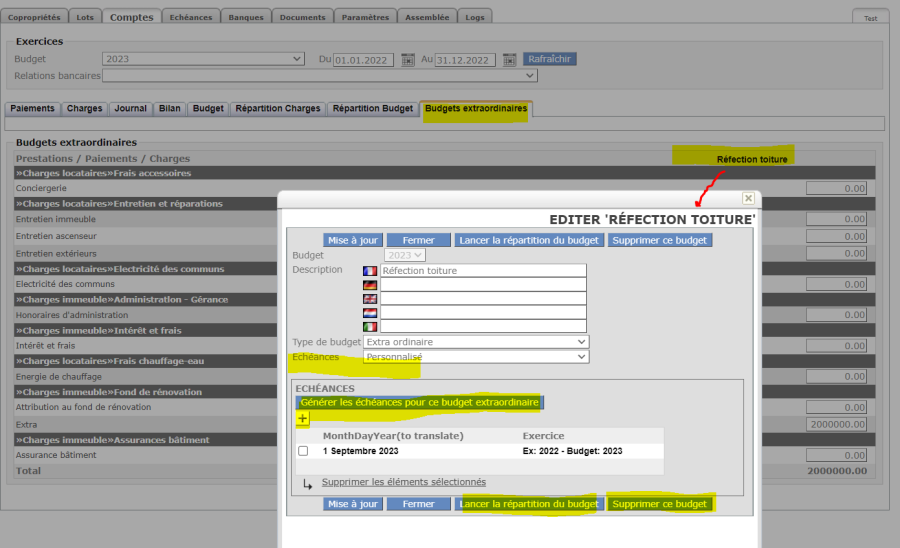Click the Supprimer les éléments sélectionnés link
The width and height of the screenshot is (900, 548).
coord(403,482)
